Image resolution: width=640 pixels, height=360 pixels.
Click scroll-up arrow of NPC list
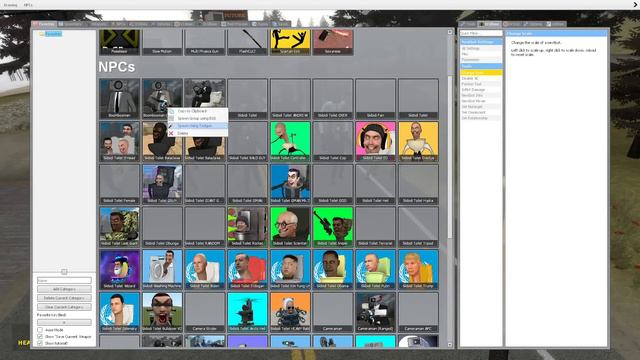450,32
